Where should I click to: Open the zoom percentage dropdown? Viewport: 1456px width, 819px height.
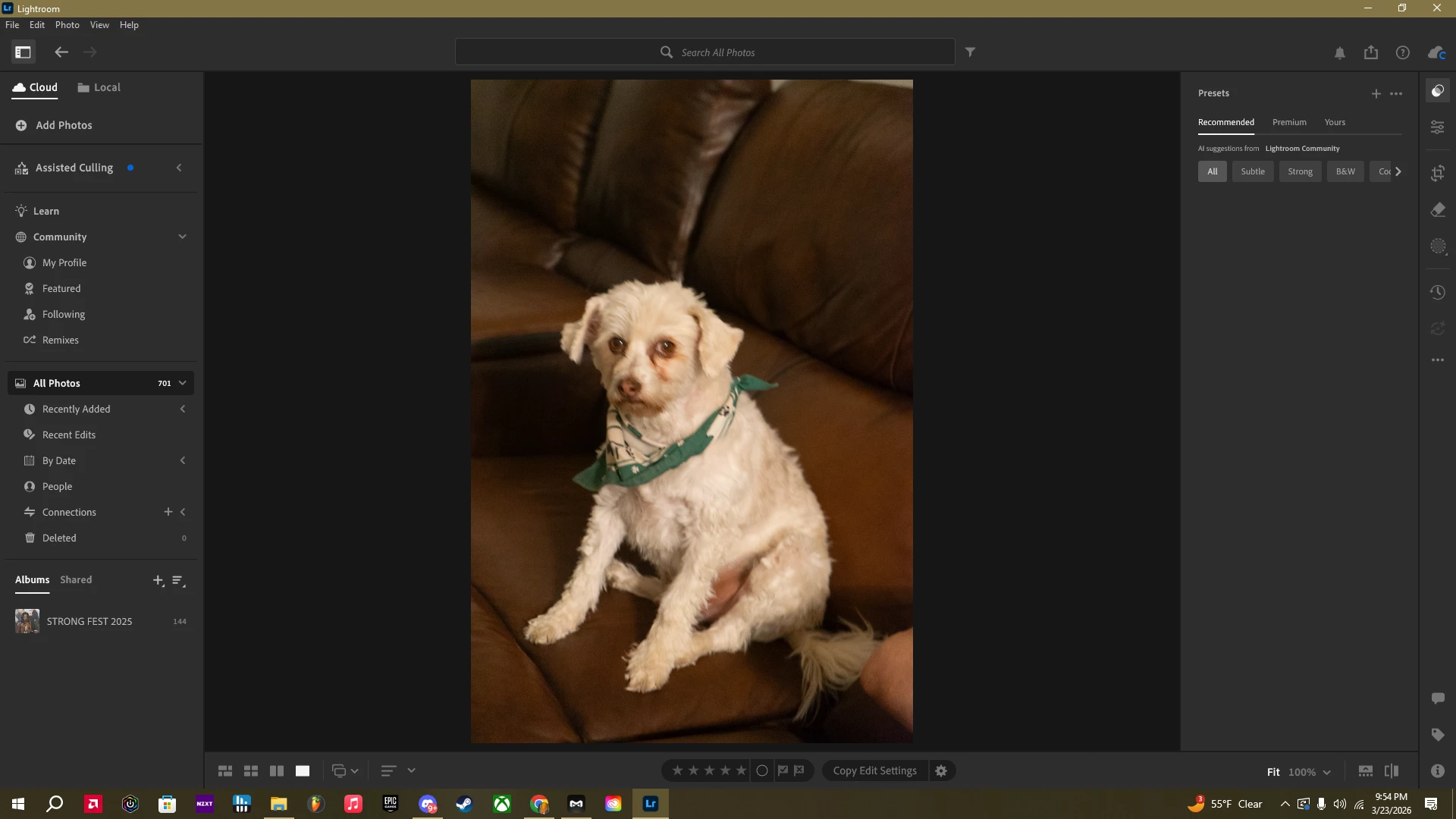(x=1326, y=772)
